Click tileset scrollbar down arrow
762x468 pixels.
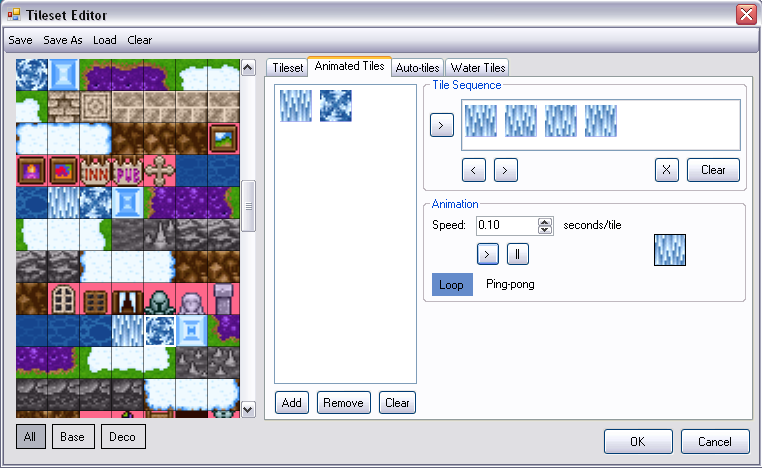pos(248,410)
